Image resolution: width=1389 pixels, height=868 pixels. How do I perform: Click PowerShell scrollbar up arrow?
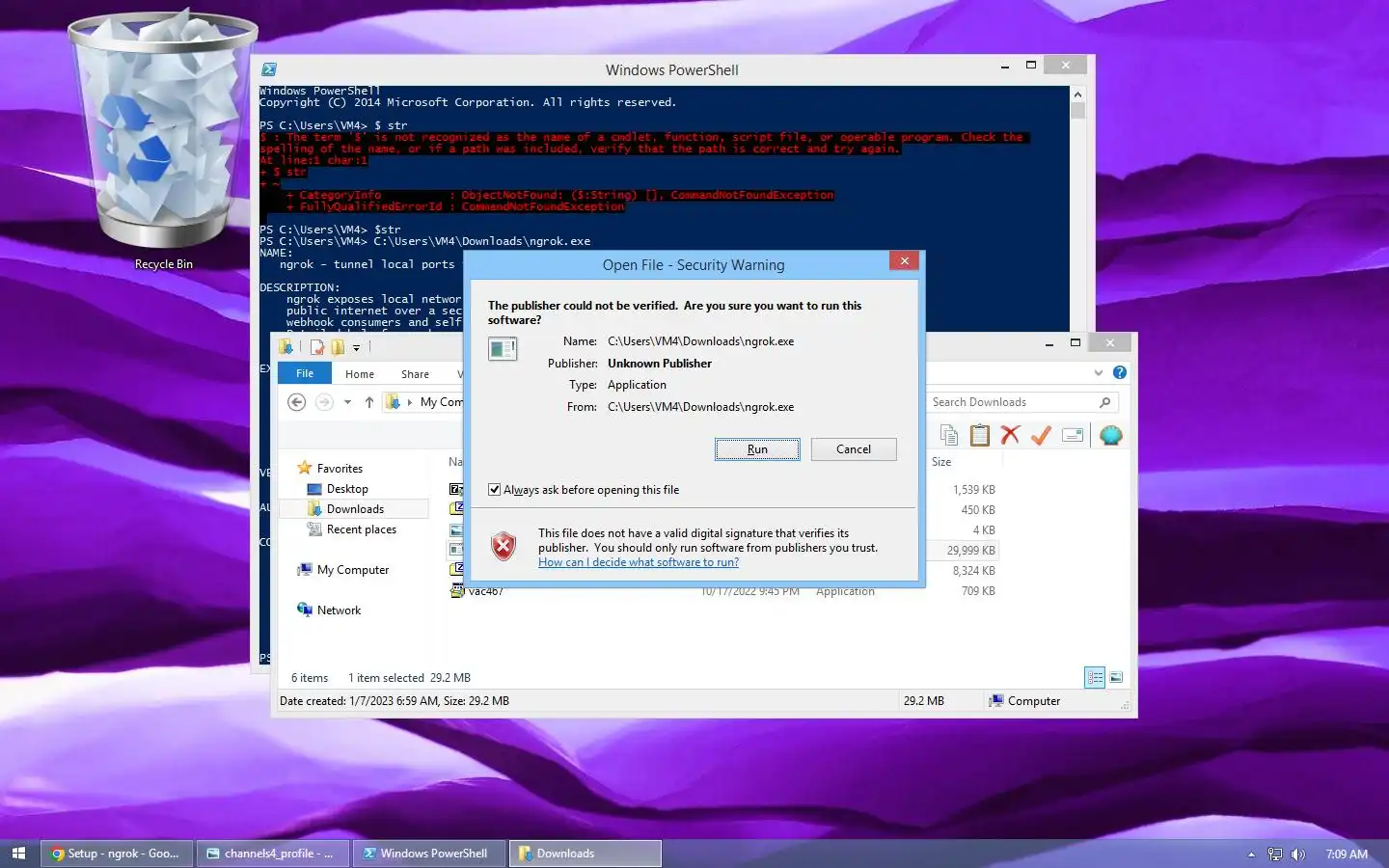pyautogui.click(x=1077, y=94)
